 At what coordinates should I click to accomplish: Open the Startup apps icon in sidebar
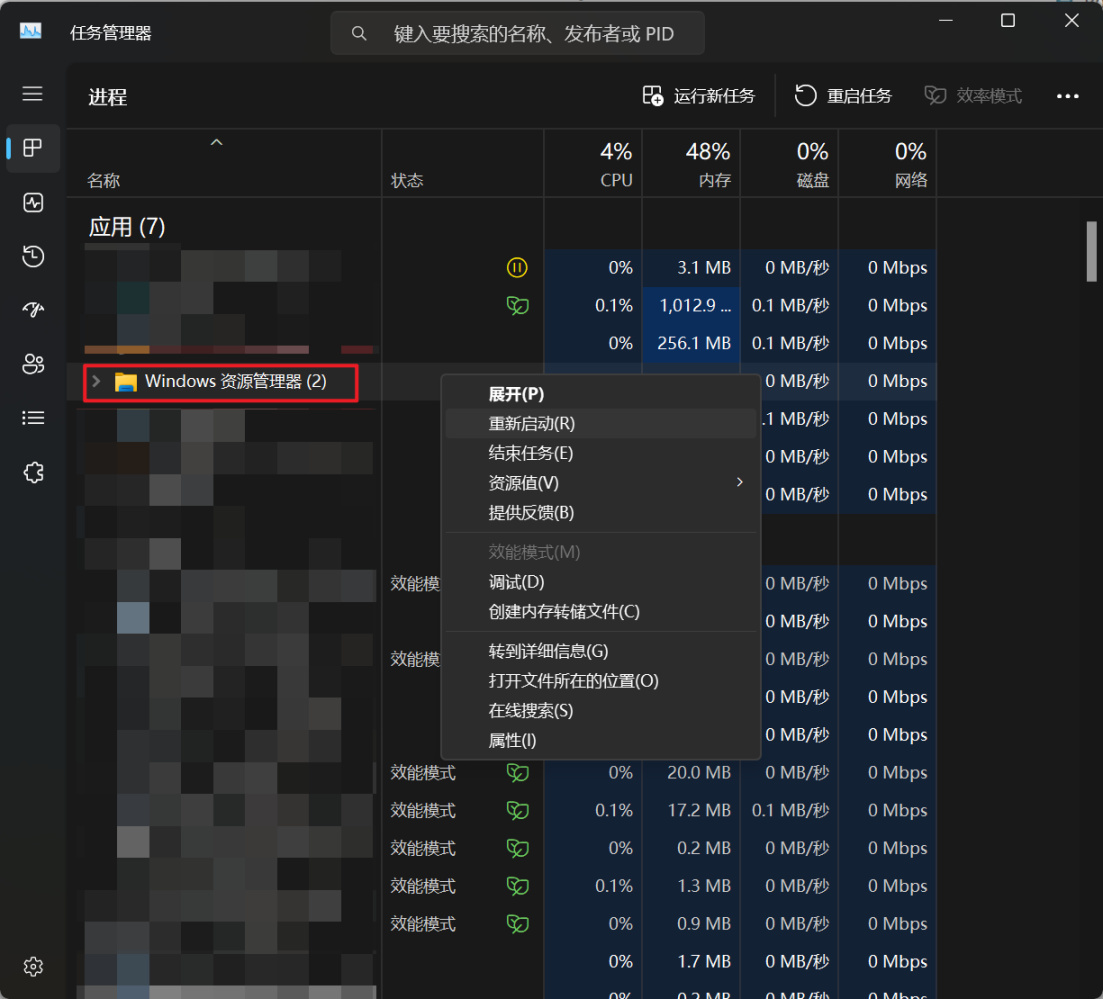tap(32, 310)
